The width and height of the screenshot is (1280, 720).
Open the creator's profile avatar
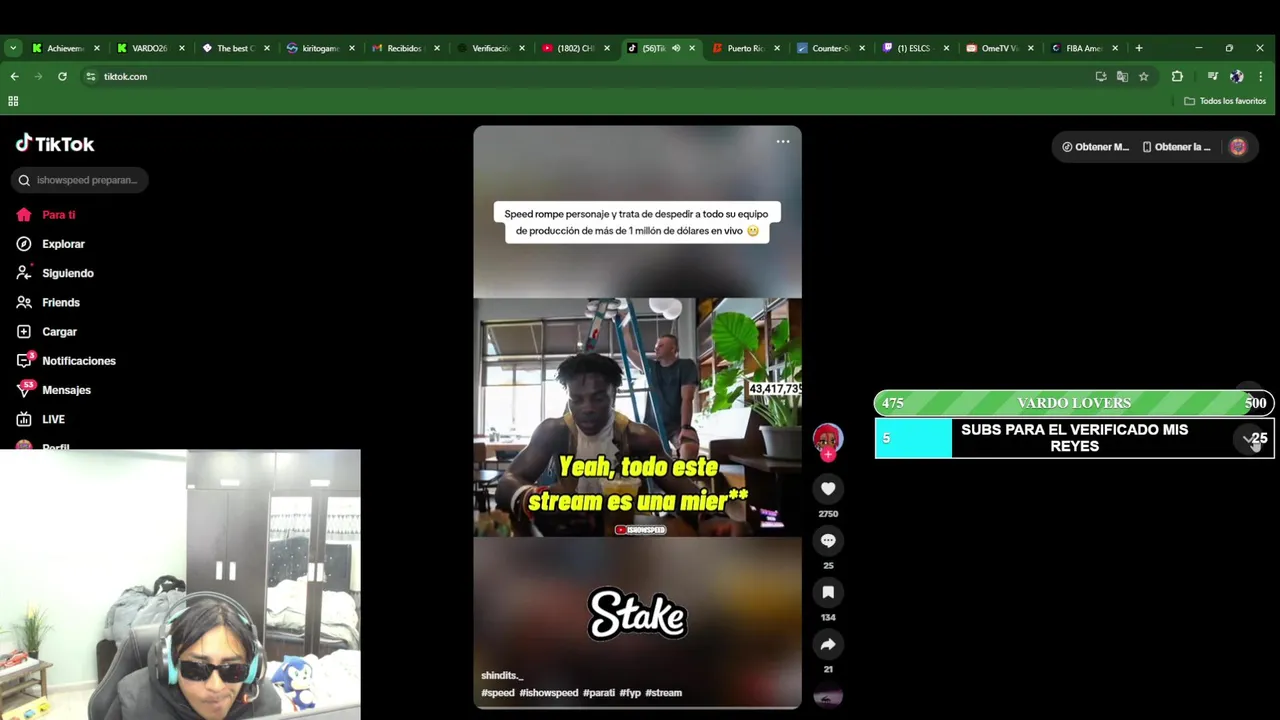pos(827,437)
